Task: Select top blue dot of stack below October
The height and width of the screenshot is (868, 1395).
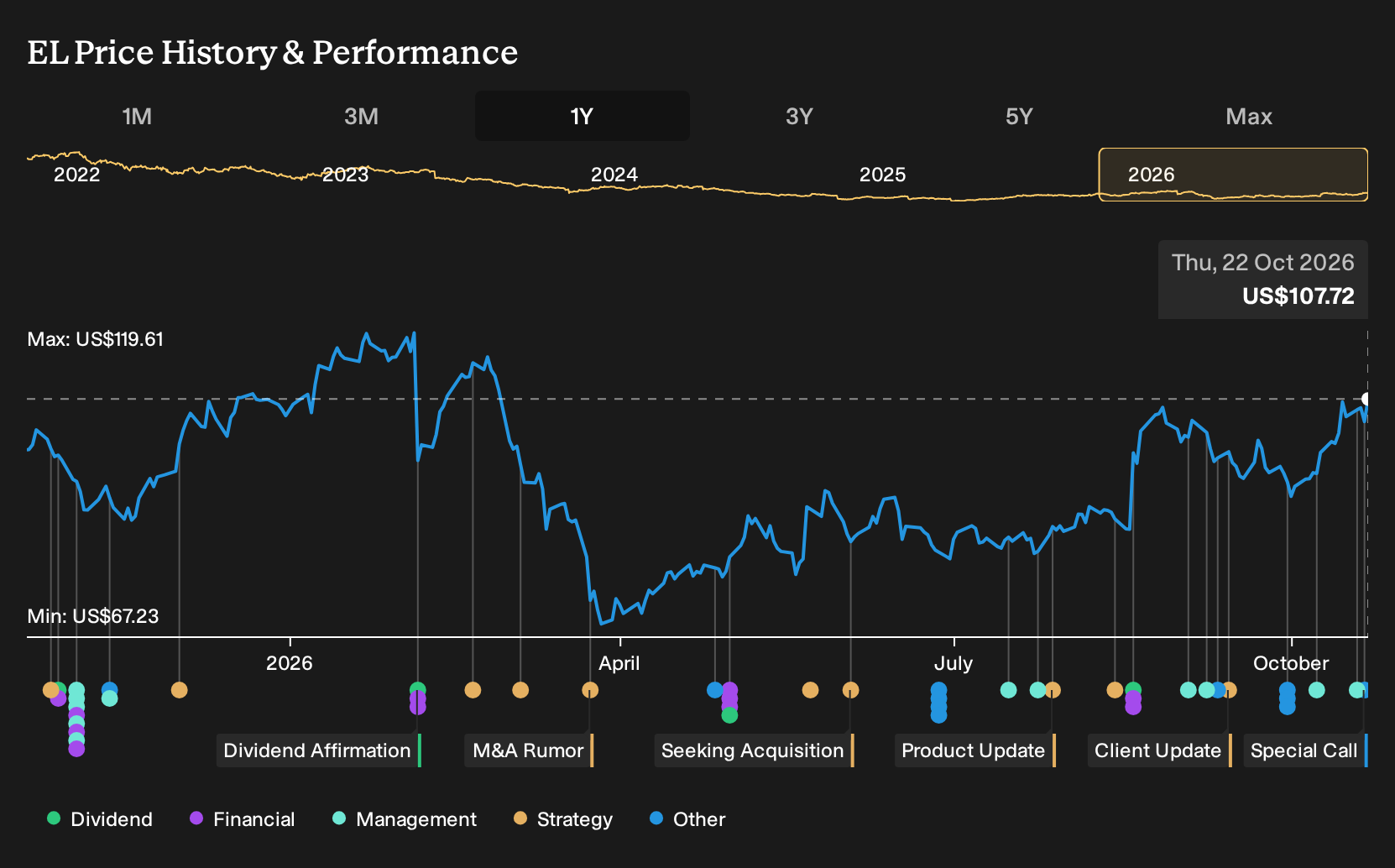Action: click(x=1287, y=690)
